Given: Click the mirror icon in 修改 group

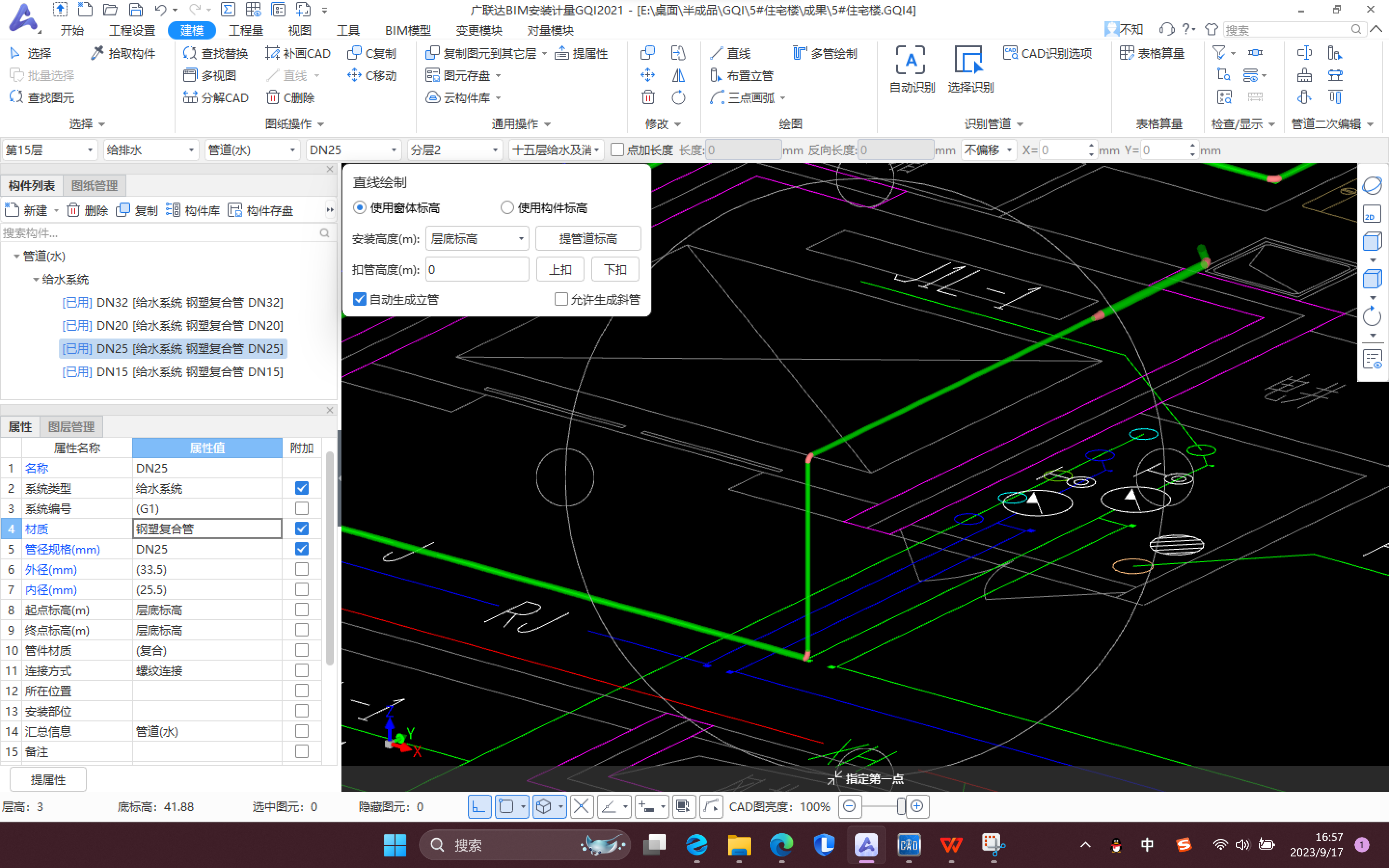Looking at the screenshot, I should tap(679, 75).
